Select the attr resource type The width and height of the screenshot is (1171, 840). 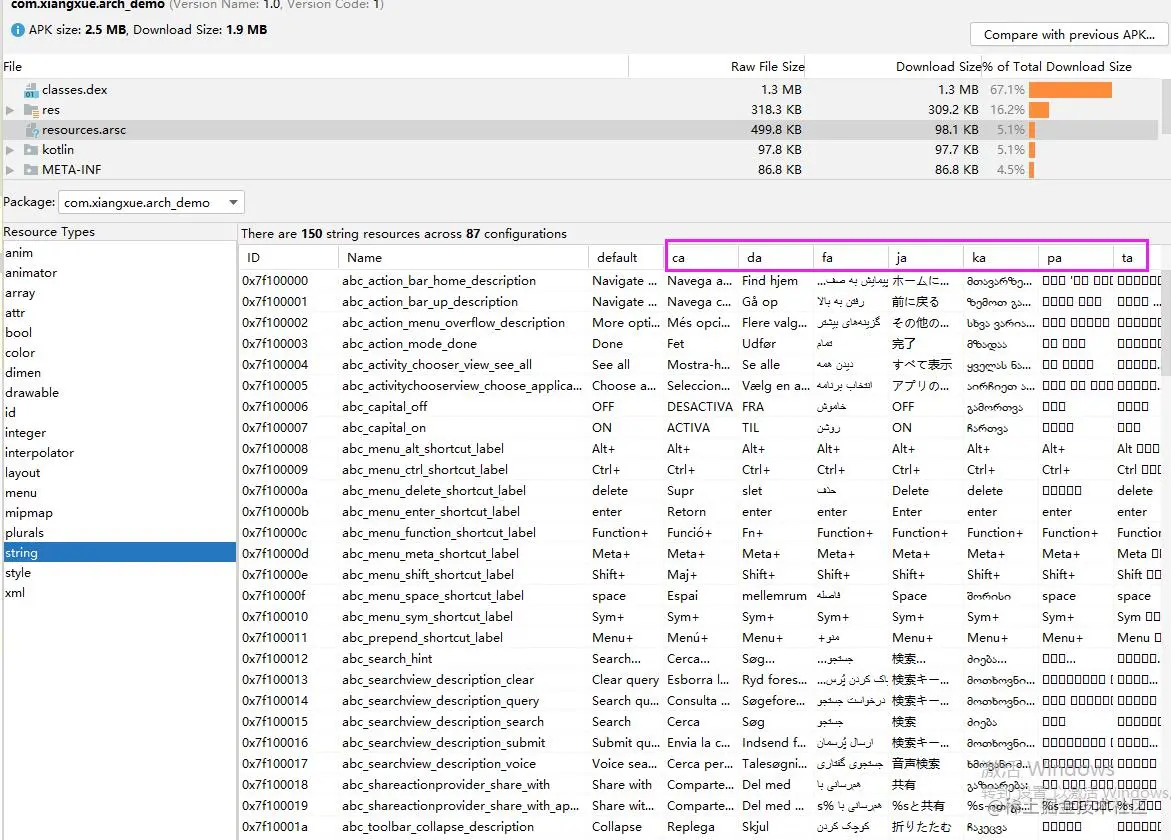(119, 313)
